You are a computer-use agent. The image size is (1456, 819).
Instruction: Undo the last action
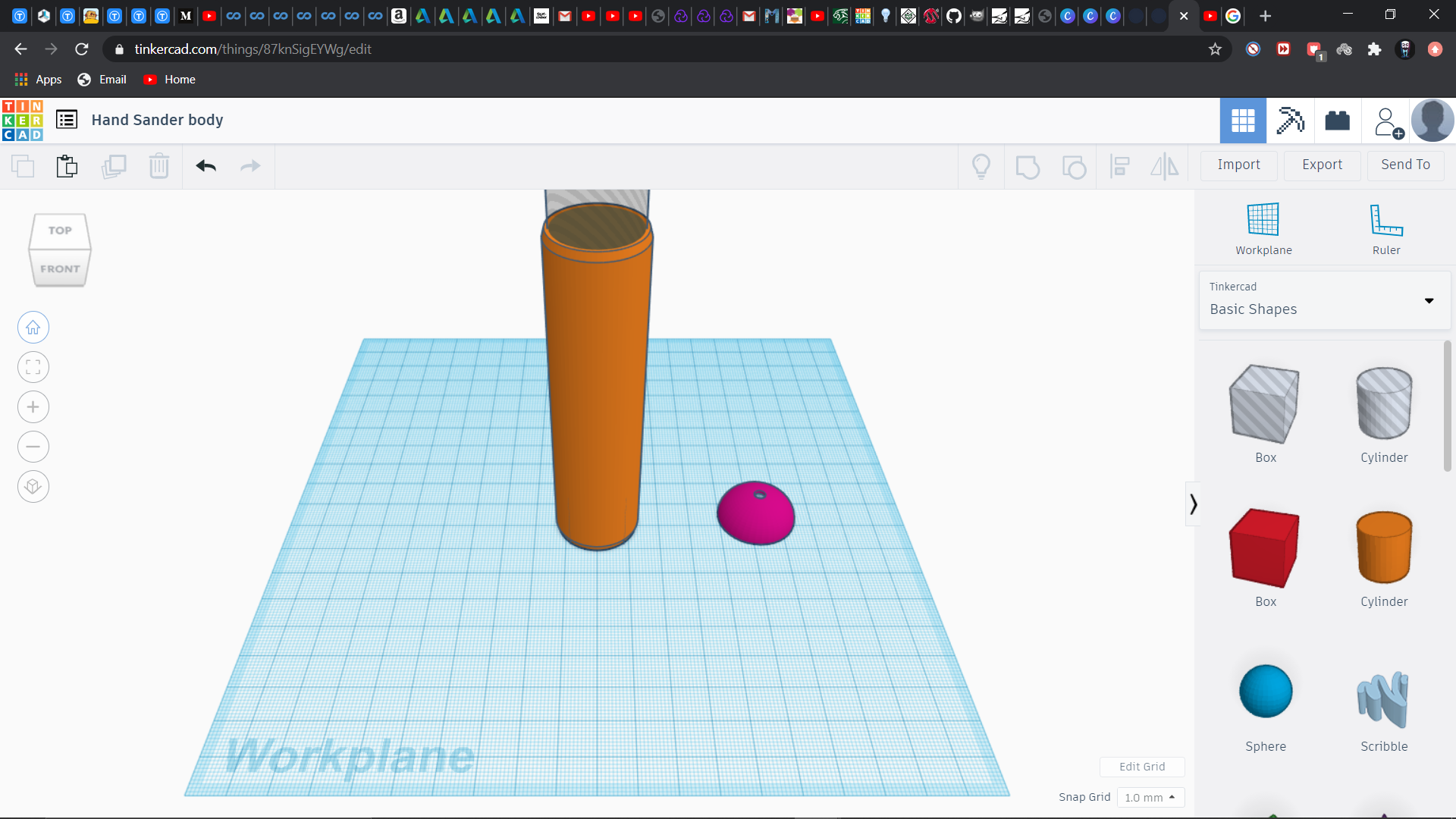tap(206, 165)
